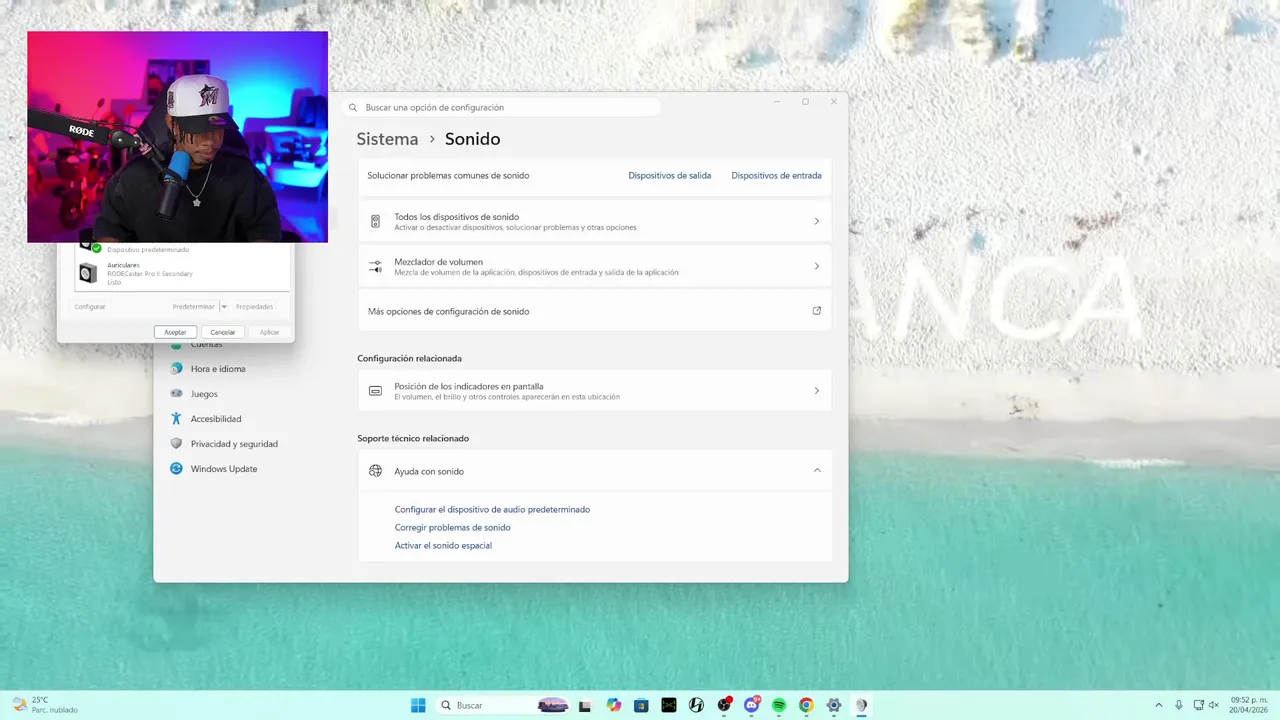Open the Copilot icon in the taskbar
This screenshot has width=1280, height=720.
coord(613,705)
